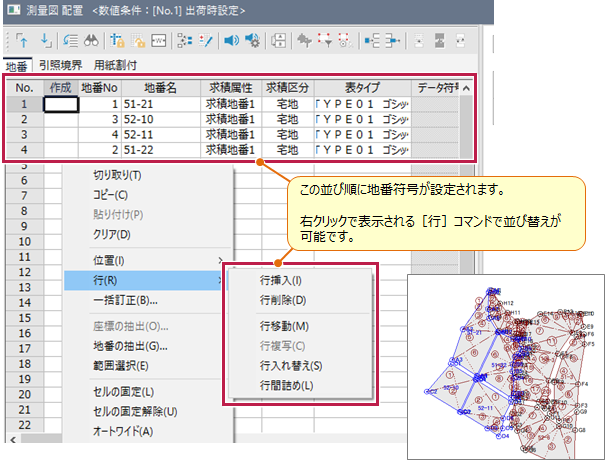The width and height of the screenshot is (605, 460).
Task: Choose コピー(C) in the context menu
Action: point(103,195)
